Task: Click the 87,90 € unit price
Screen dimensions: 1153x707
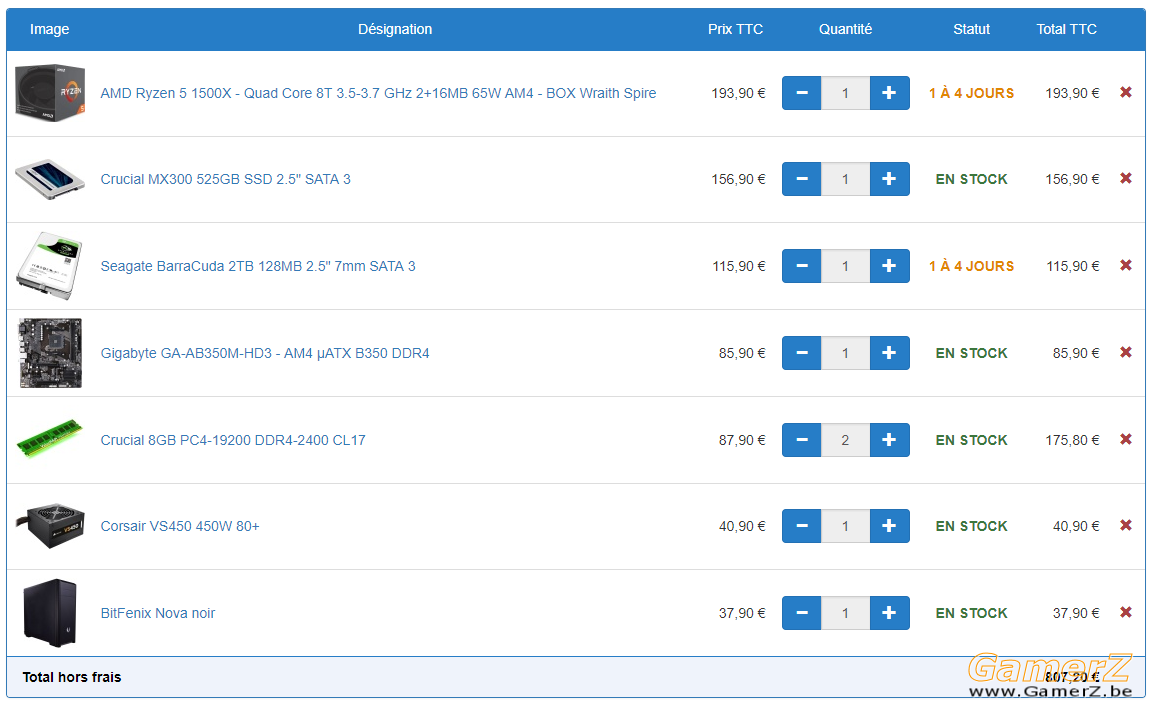Action: [742, 440]
